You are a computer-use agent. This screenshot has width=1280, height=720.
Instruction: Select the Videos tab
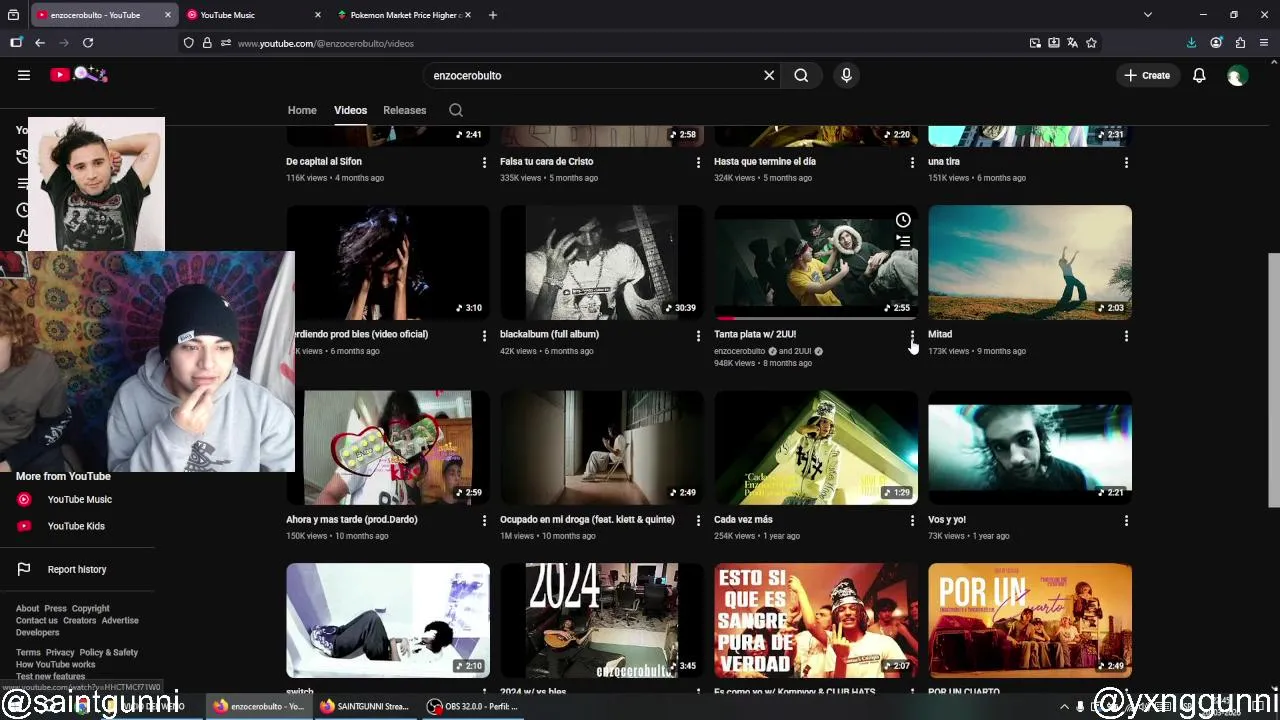pyautogui.click(x=350, y=110)
